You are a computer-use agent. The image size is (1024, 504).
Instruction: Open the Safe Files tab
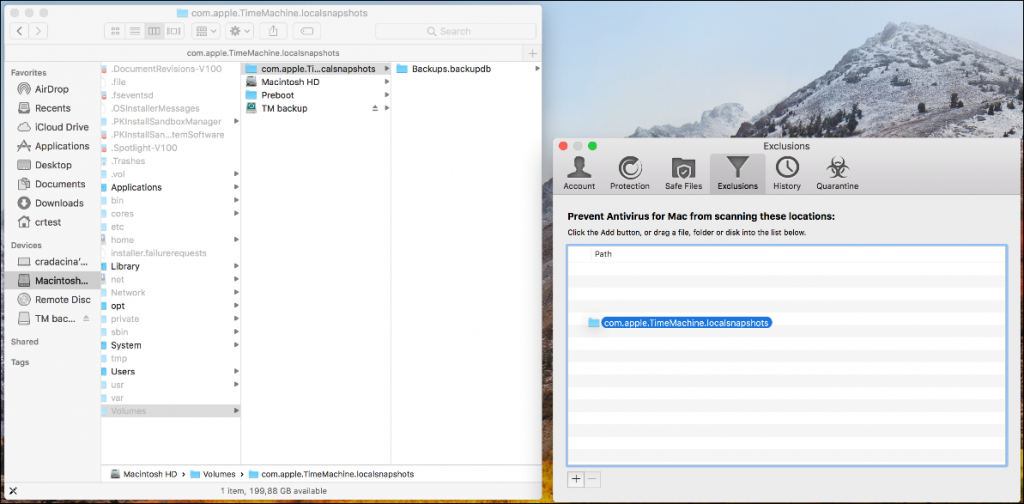point(683,174)
